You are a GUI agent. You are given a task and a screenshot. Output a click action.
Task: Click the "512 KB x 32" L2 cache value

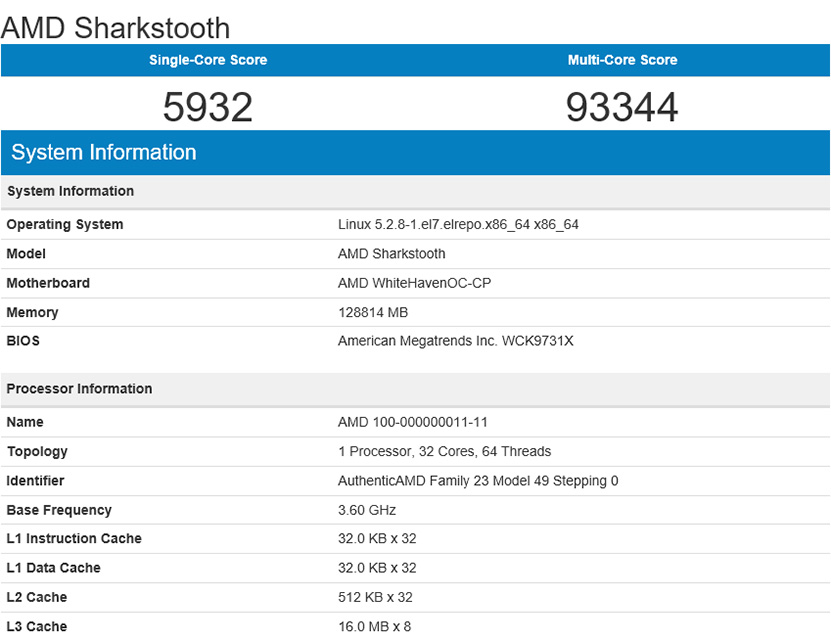point(375,597)
